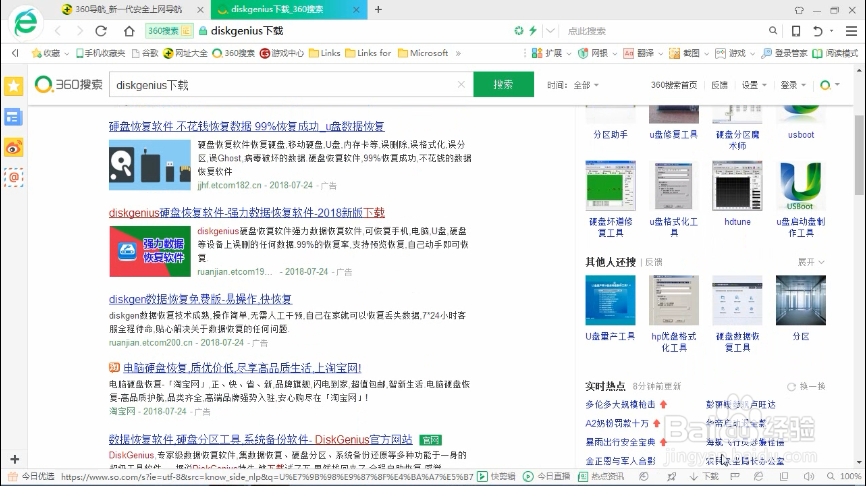Show more bookmarks with the » chevron
The width and height of the screenshot is (866, 486).
tap(458, 53)
